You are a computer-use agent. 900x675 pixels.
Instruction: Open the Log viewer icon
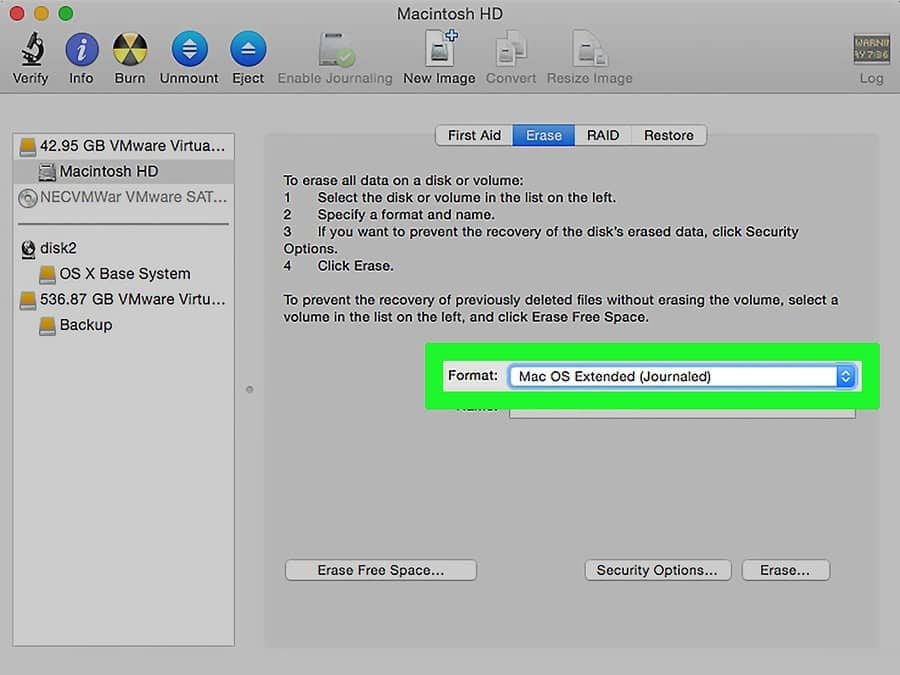click(x=871, y=49)
